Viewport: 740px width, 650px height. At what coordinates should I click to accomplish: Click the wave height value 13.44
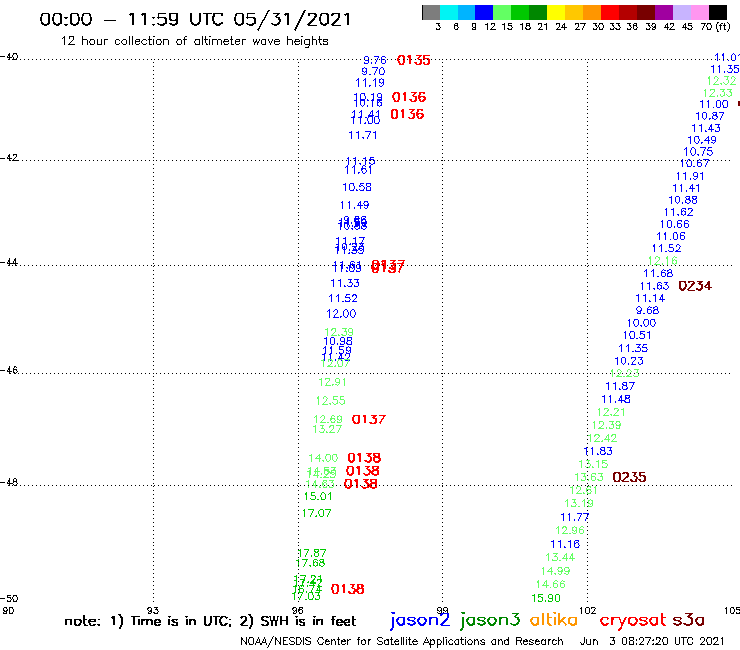pyautogui.click(x=560, y=557)
